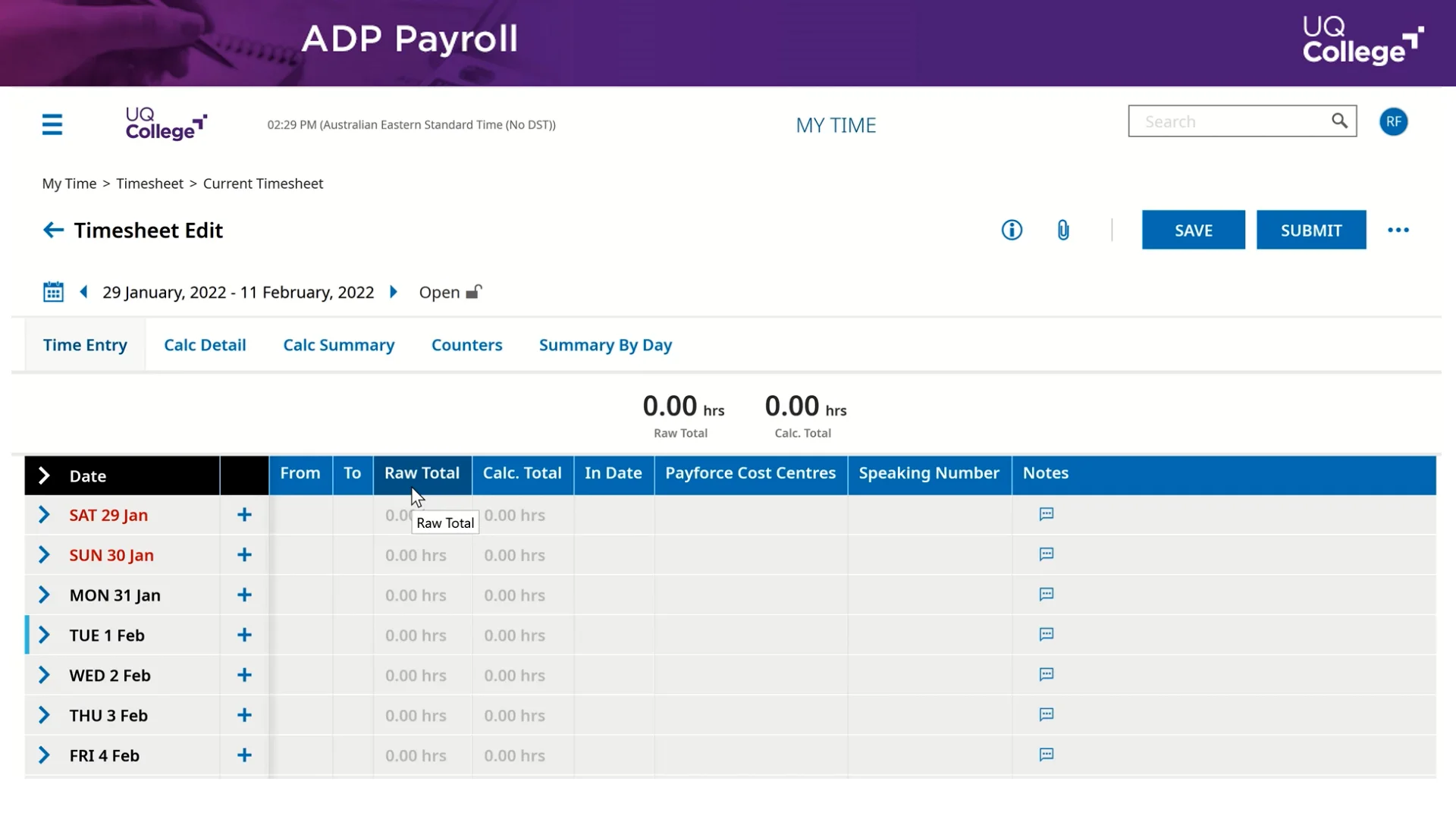
Task: Click the next pay period arrow
Action: pos(393,291)
